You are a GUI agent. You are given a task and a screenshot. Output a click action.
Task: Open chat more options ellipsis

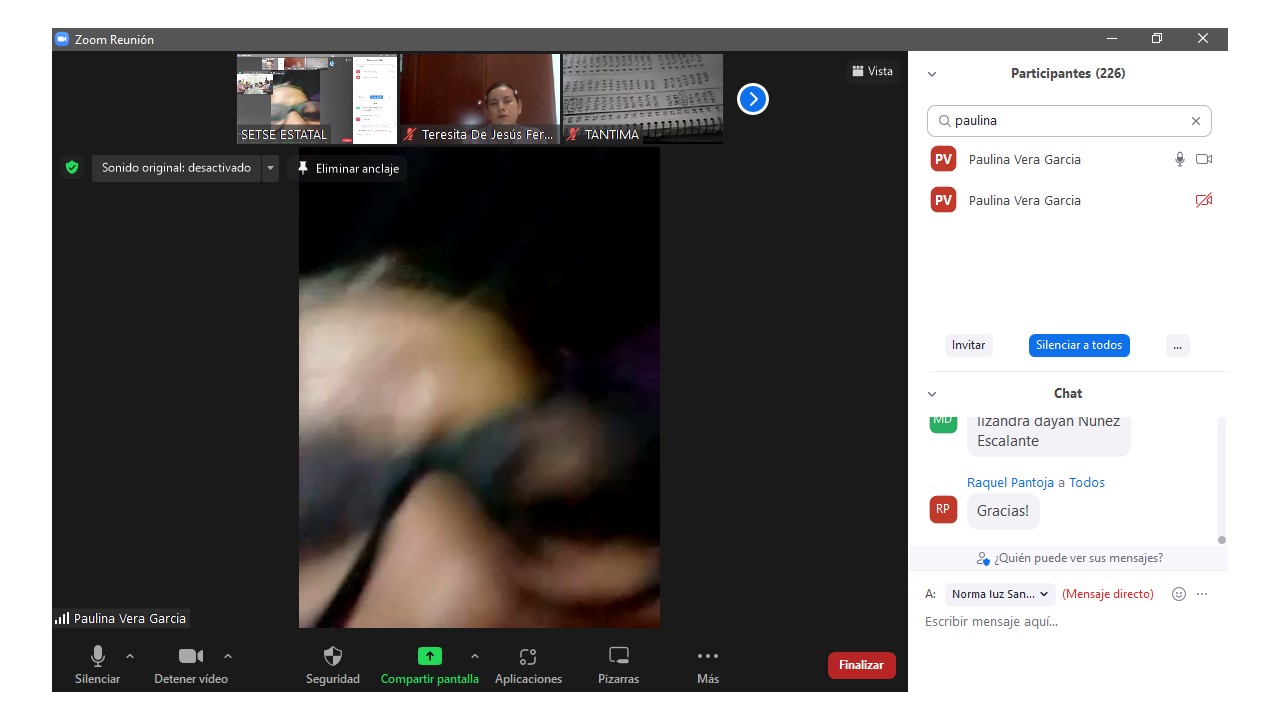click(x=1202, y=594)
